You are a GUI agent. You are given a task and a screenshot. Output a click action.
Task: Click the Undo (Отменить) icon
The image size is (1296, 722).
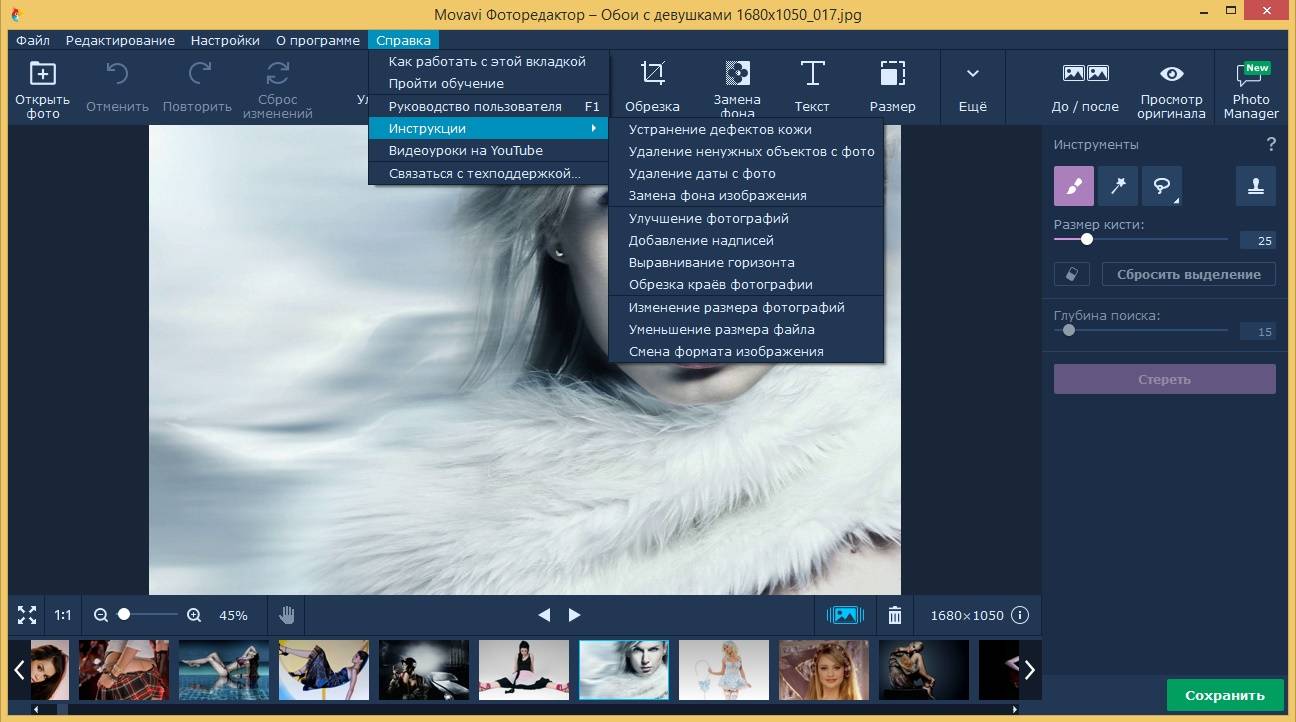pos(117,74)
